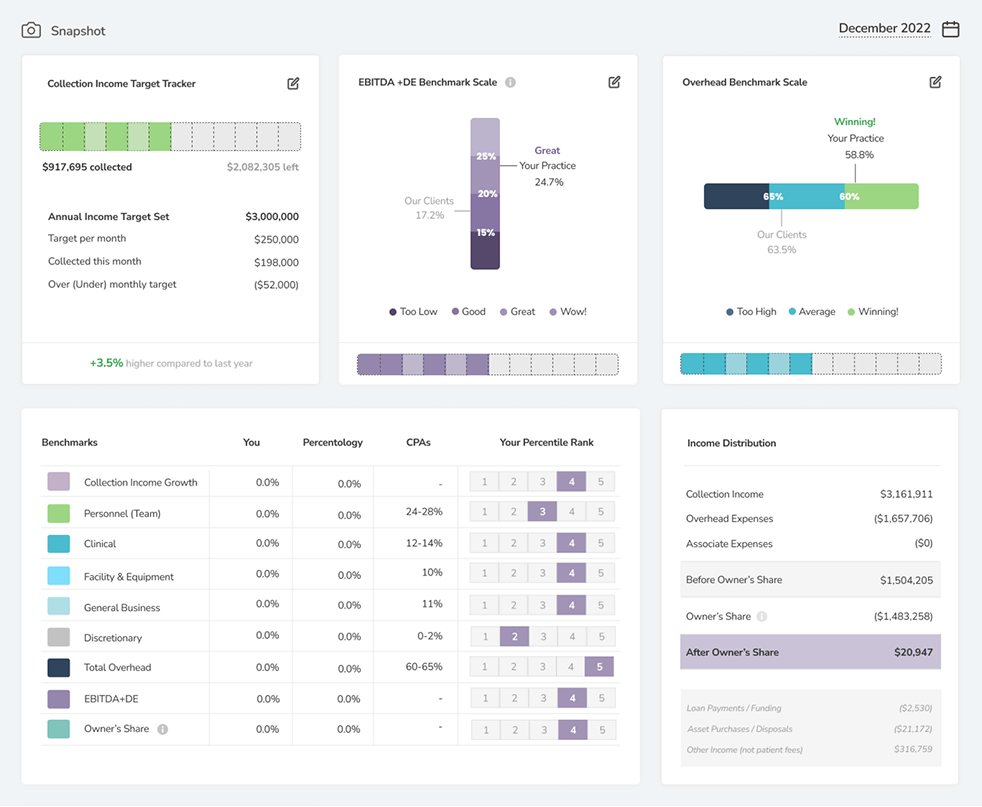Click percentile rank 4 for Collection Income Growth
The width and height of the screenshot is (982, 807).
[x=571, y=481]
